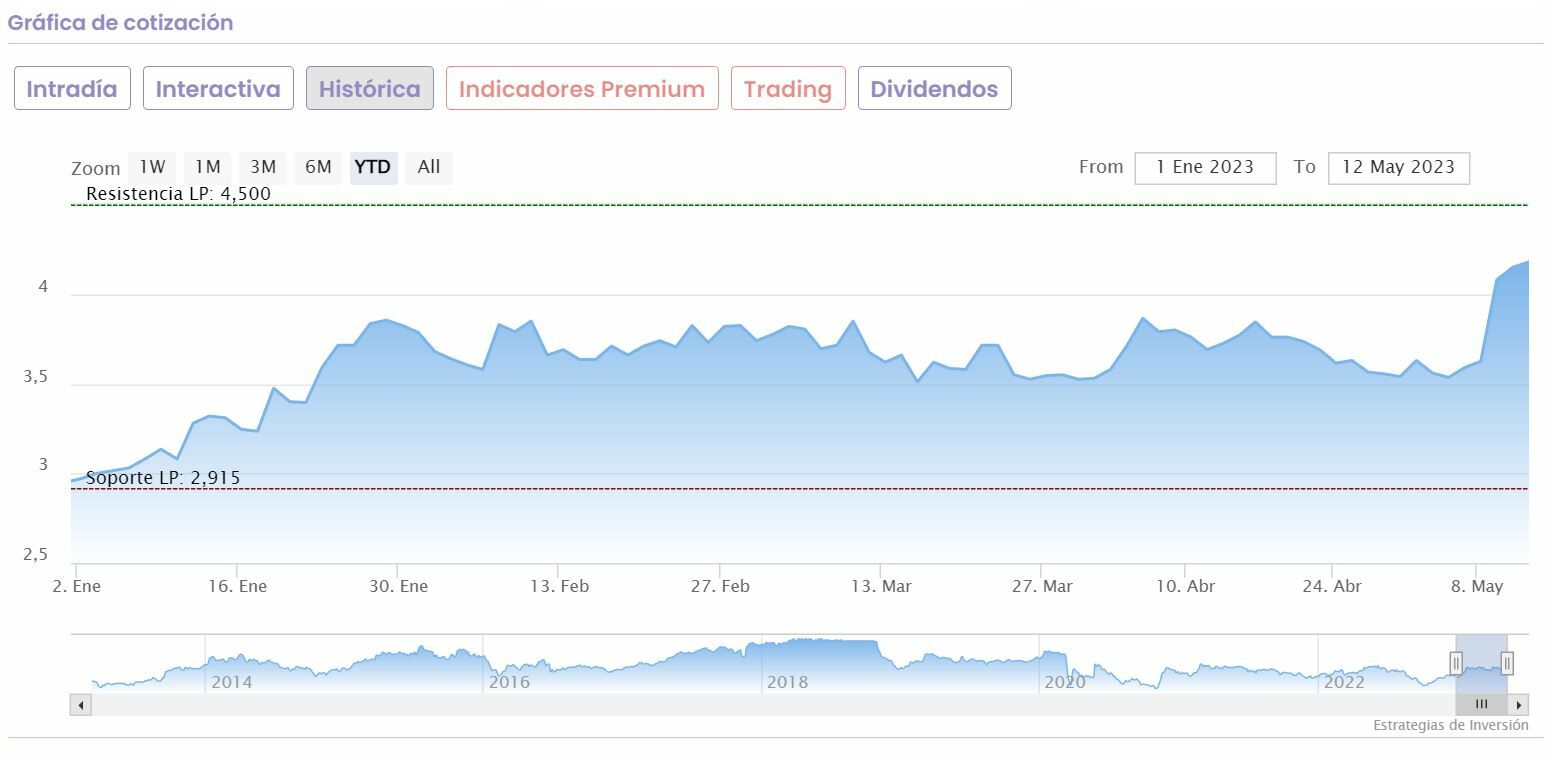This screenshot has height=762, width=1554.
Task: Set zoom range to 1M
Action: pos(207,167)
